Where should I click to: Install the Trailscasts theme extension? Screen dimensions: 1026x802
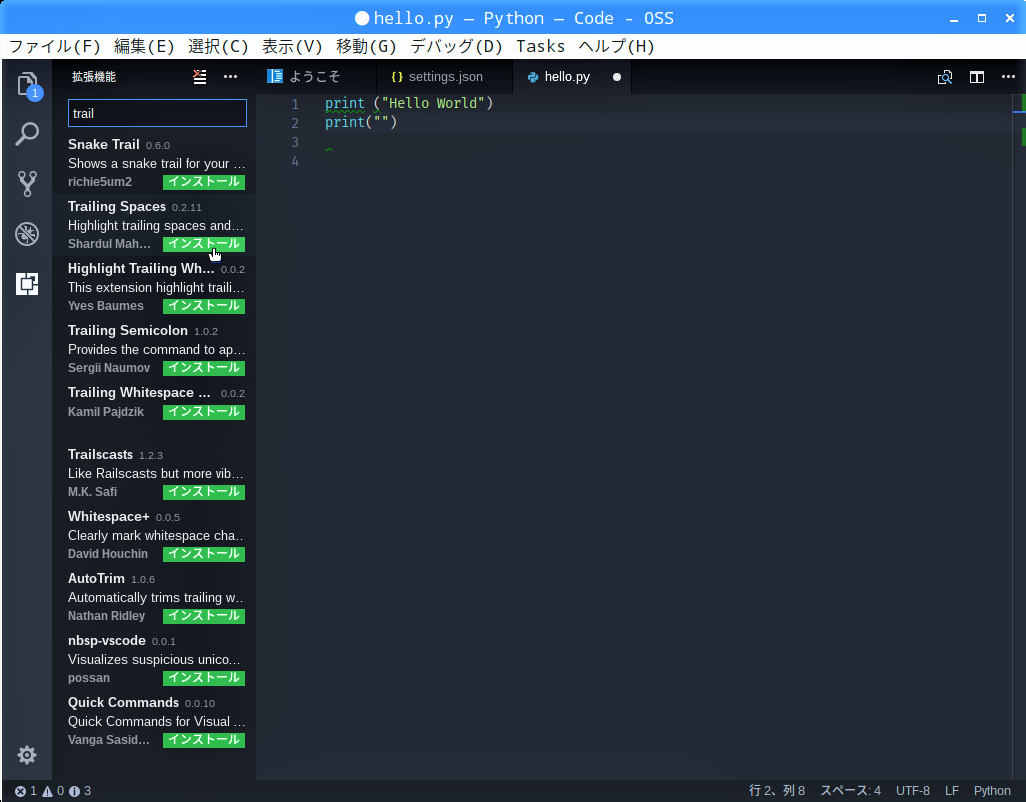(x=203, y=492)
